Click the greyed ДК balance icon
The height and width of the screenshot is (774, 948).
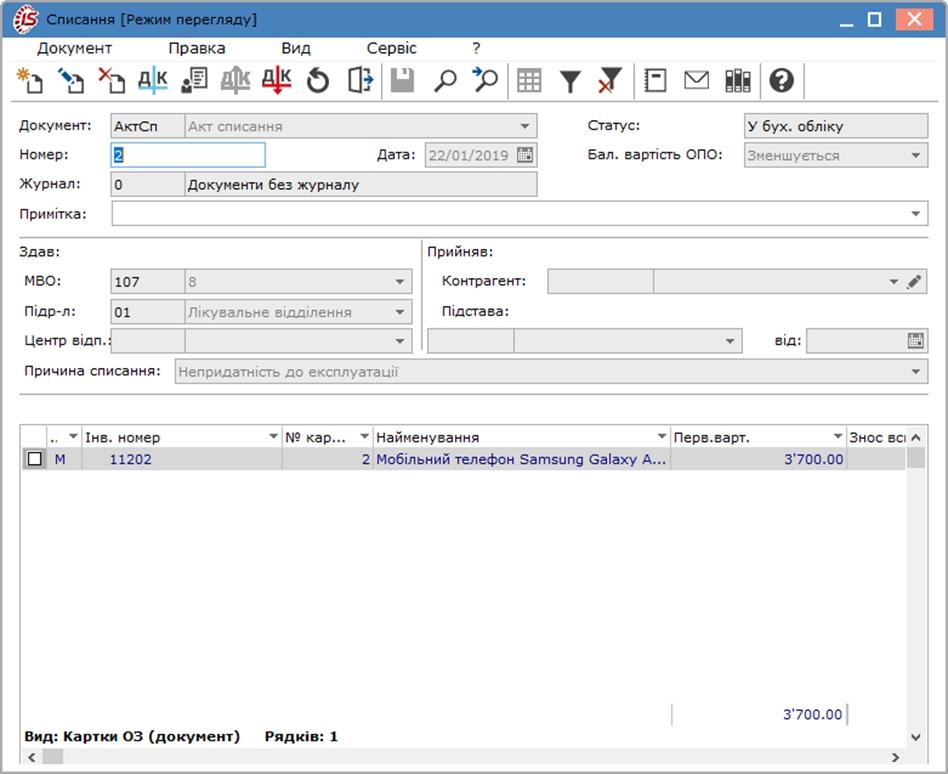(x=235, y=80)
